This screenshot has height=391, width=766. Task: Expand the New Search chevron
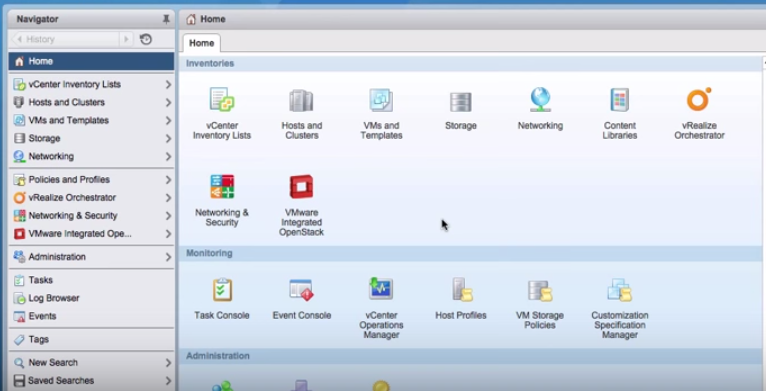168,363
